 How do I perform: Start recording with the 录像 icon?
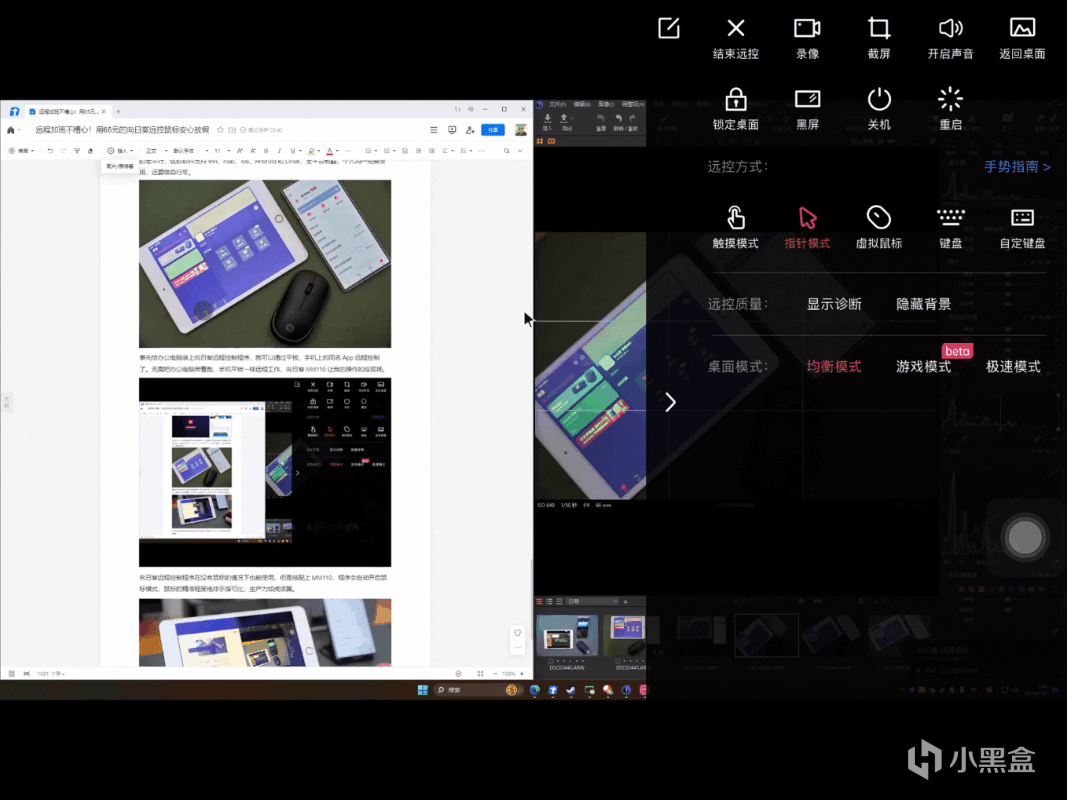tap(807, 38)
